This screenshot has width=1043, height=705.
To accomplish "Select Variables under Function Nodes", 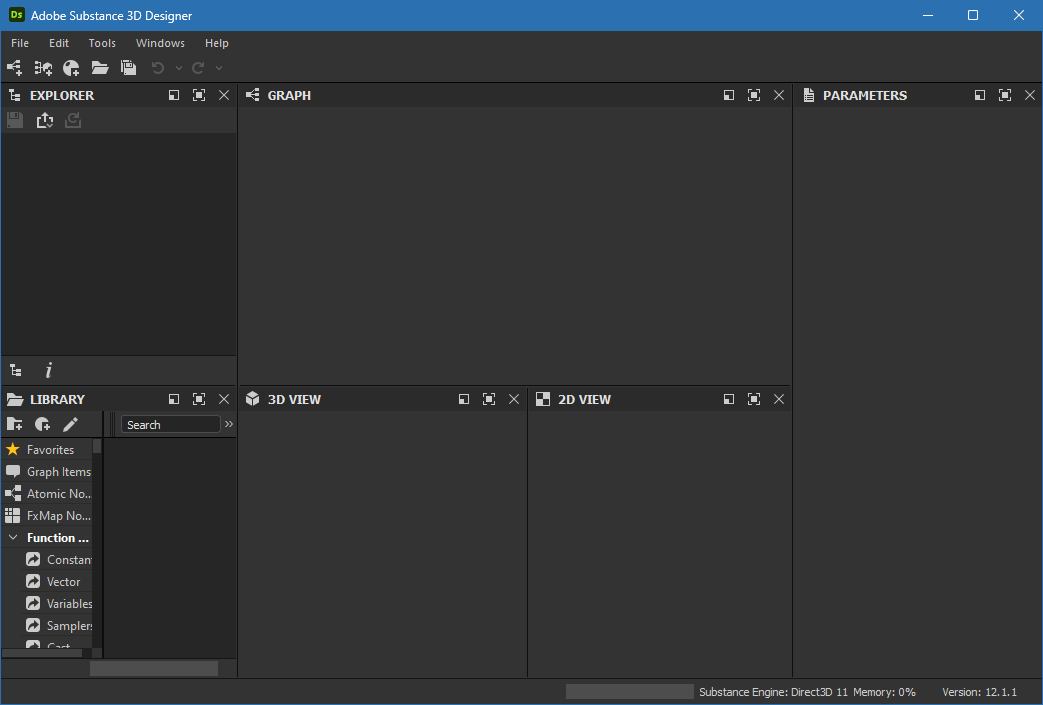I will pyautogui.click(x=58, y=603).
